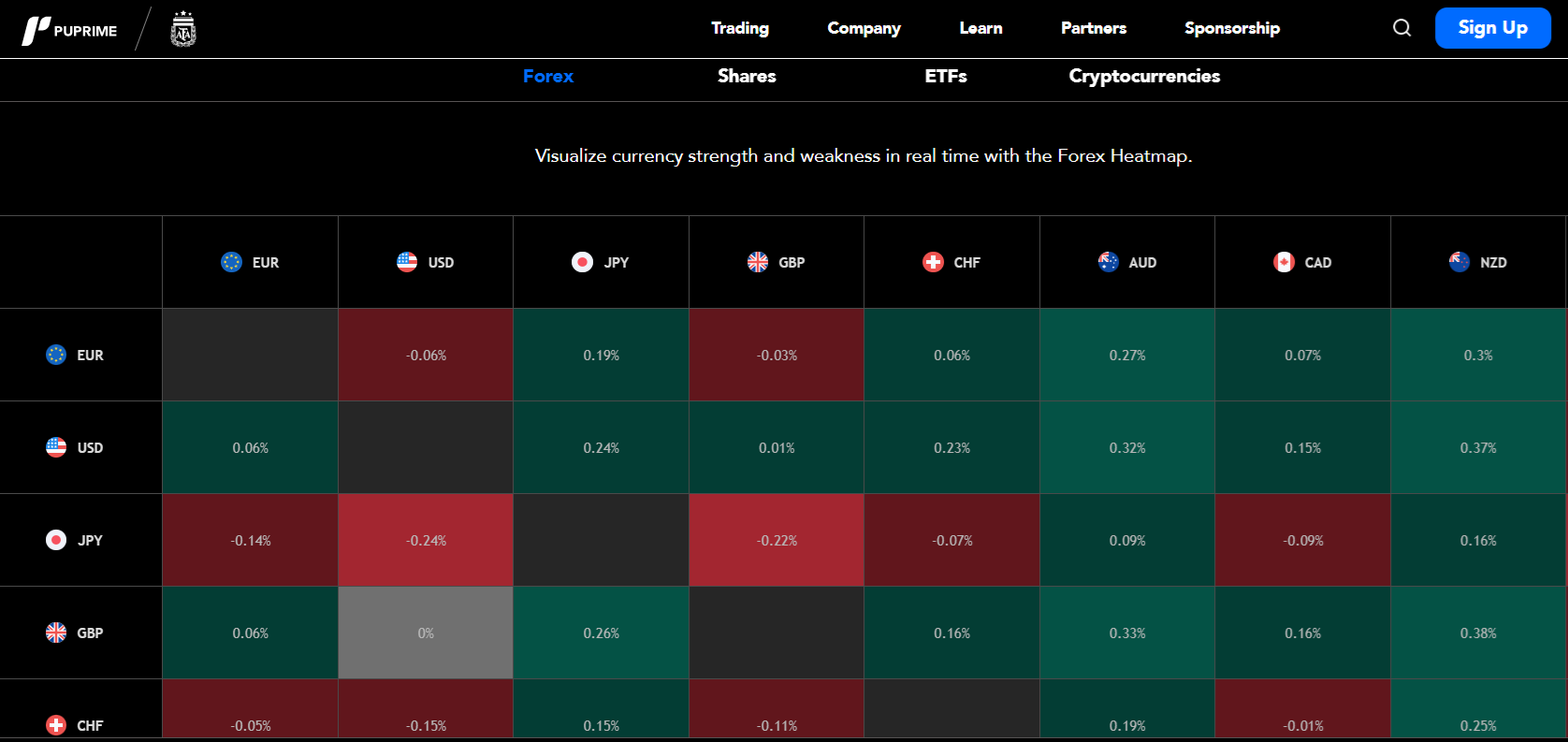Click the EUR flag in column header
This screenshot has width=1568, height=742.
click(231, 262)
